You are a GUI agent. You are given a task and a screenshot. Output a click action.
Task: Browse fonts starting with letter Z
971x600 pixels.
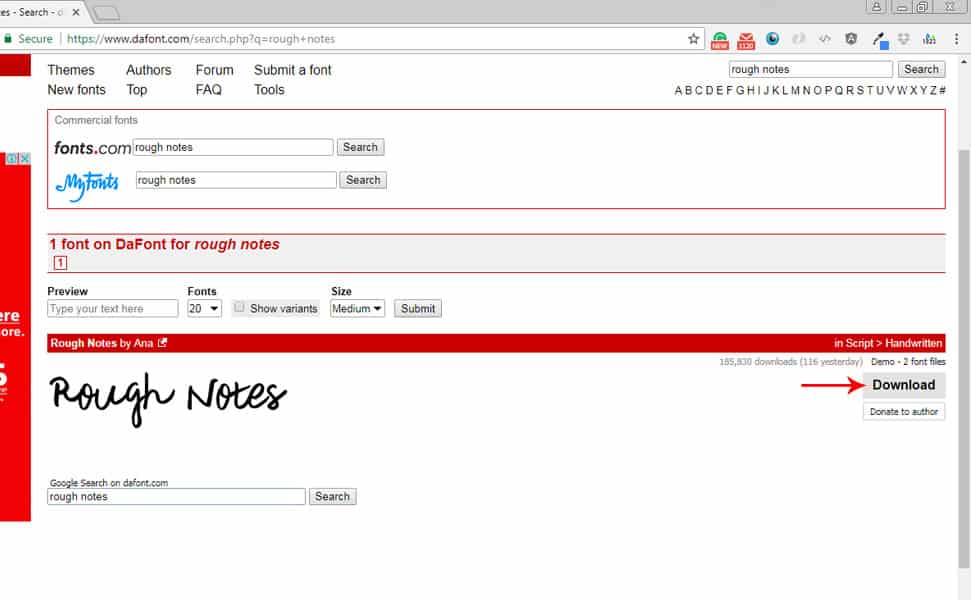(x=933, y=90)
